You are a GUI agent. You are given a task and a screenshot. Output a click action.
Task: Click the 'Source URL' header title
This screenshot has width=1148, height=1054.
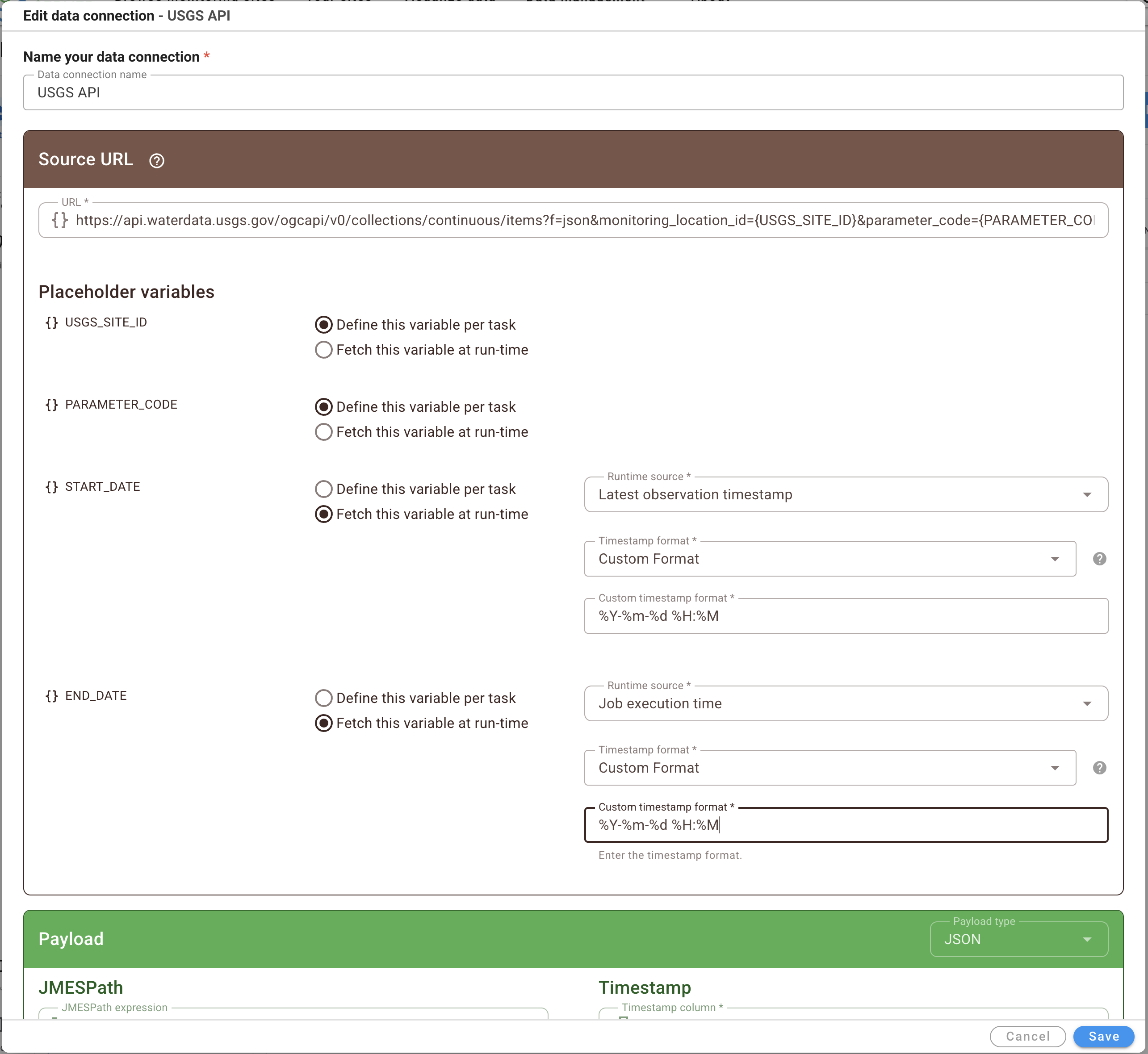coord(86,160)
